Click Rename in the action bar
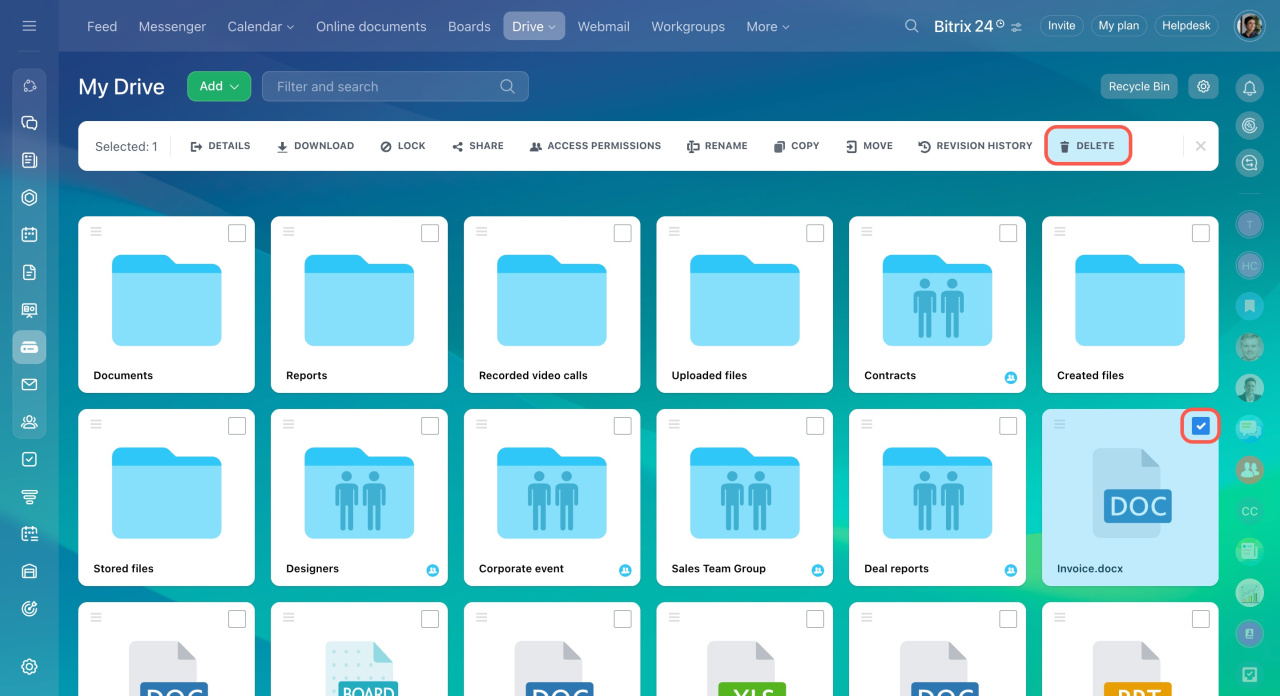The width and height of the screenshot is (1280, 696). pos(717,146)
